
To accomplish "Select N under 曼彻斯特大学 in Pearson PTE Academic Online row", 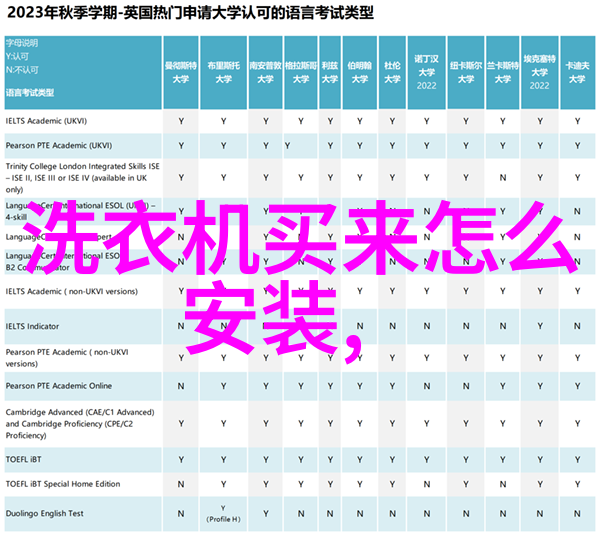I will 181,386.
